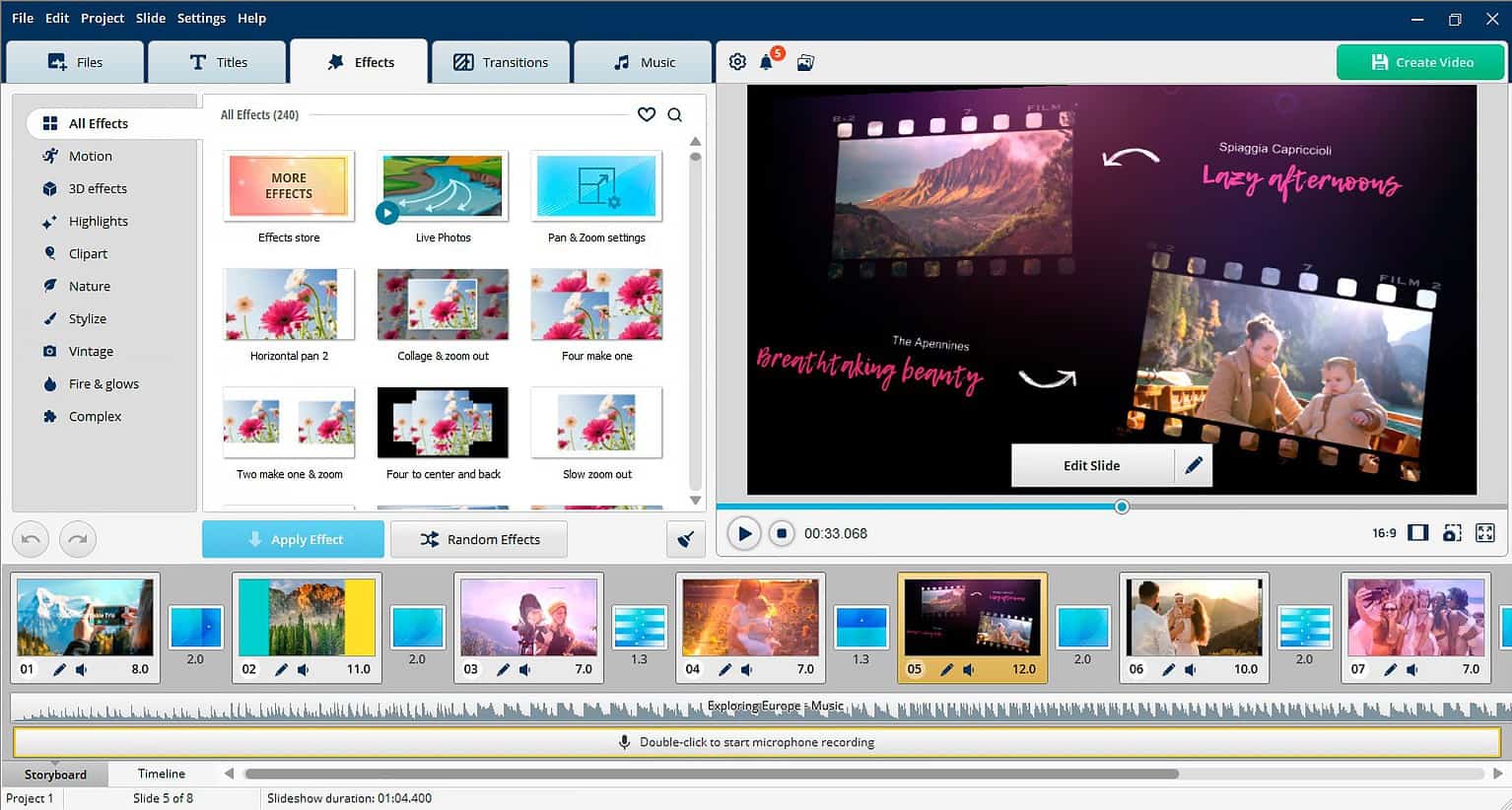Screen dimensions: 1512x810
Task: Toggle fullscreen preview mode
Action: [1485, 533]
